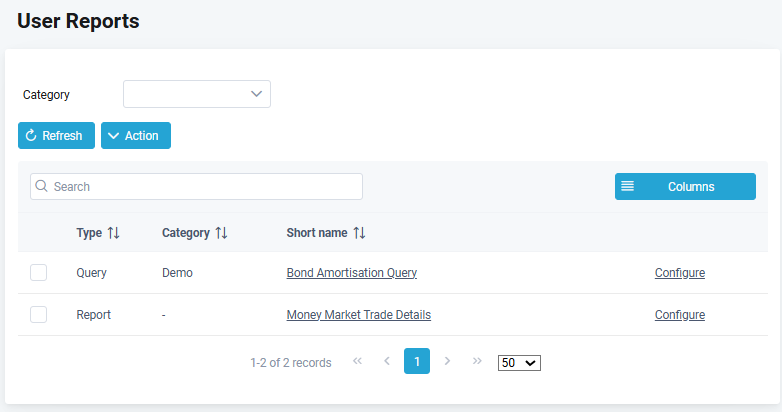Click the Category column sort icon
The height and width of the screenshot is (412, 782).
coord(221,233)
